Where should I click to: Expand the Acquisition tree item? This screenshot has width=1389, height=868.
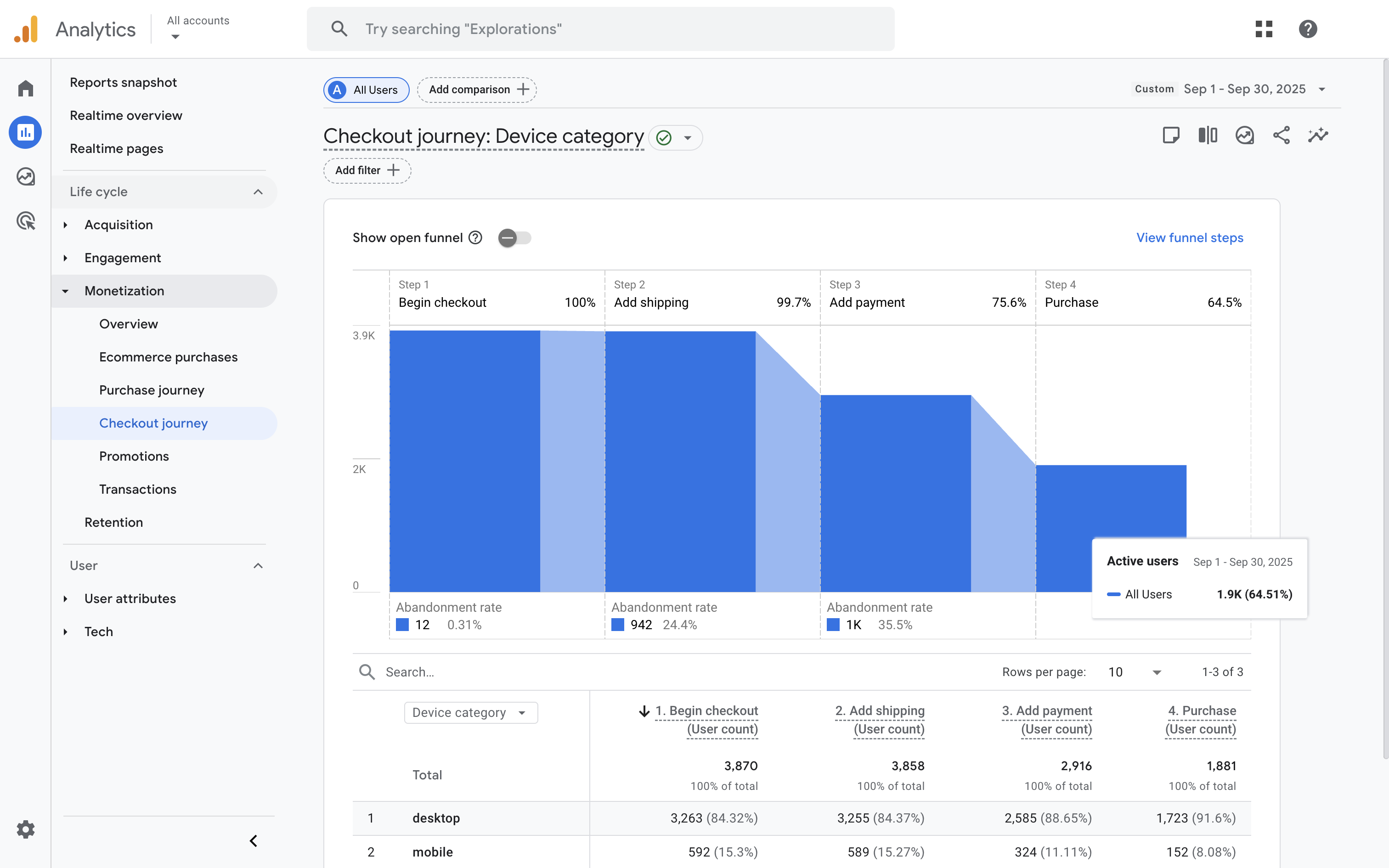(65, 225)
